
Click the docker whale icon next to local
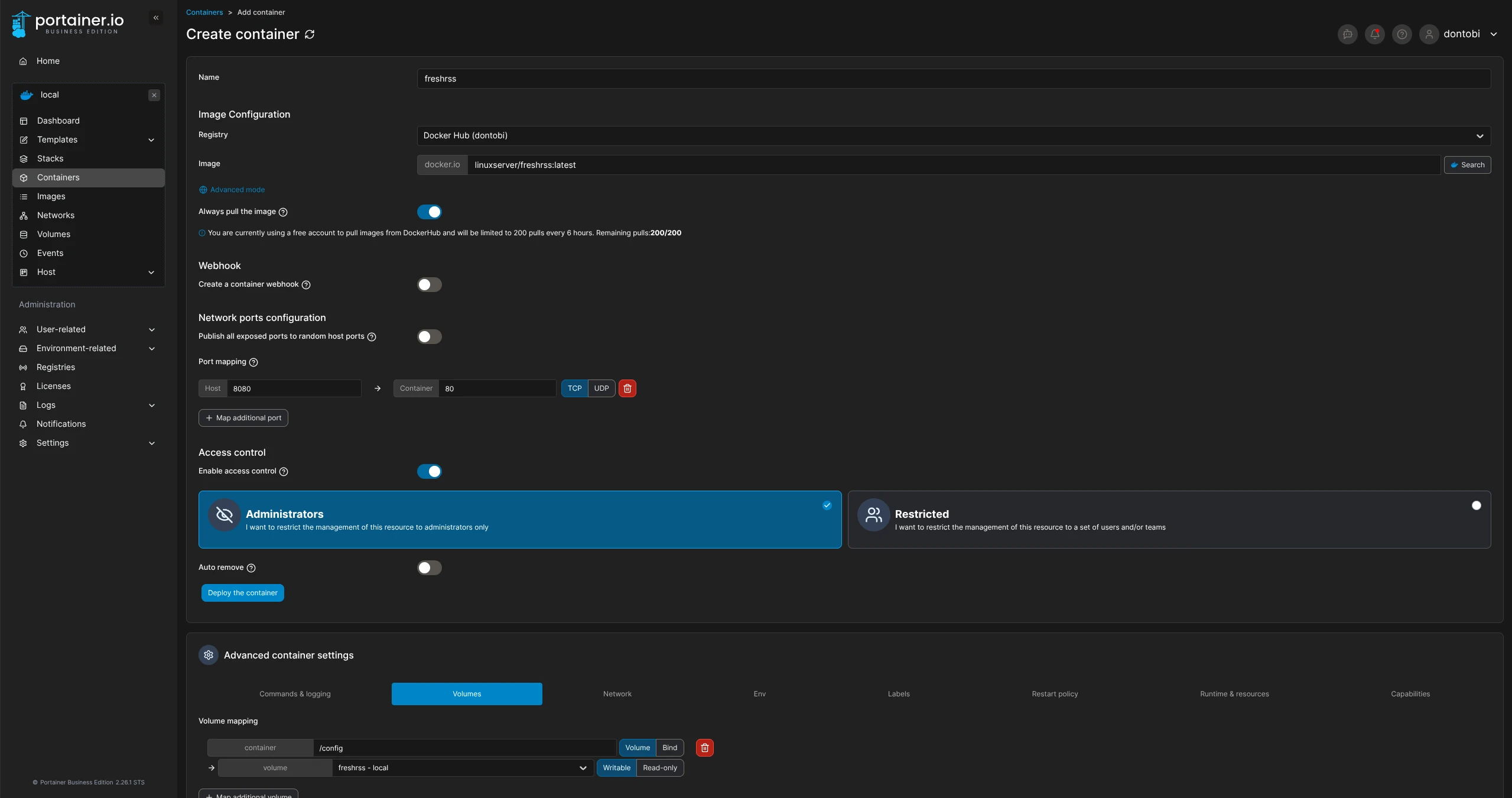(x=27, y=95)
